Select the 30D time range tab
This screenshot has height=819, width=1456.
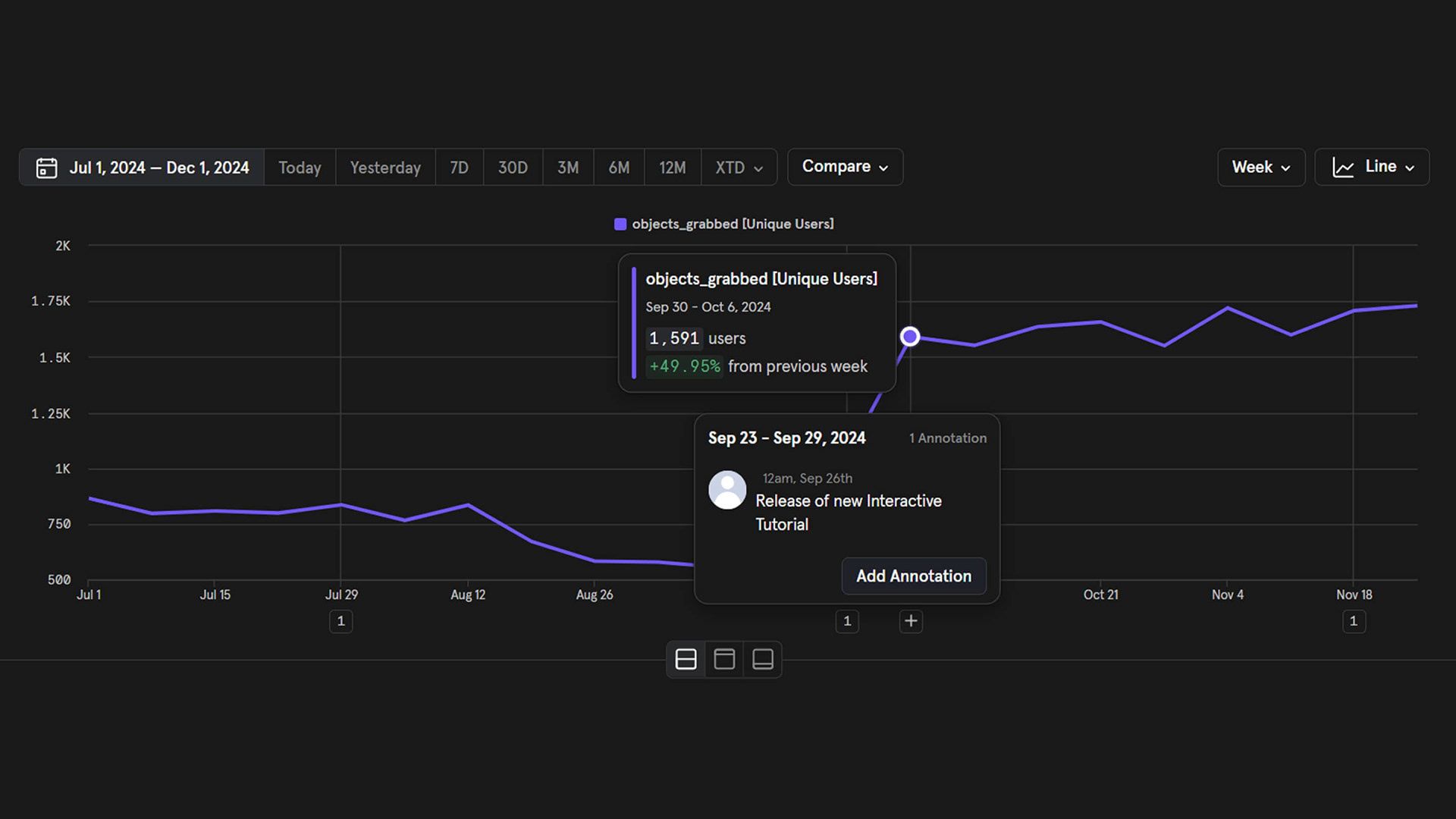pyautogui.click(x=513, y=168)
